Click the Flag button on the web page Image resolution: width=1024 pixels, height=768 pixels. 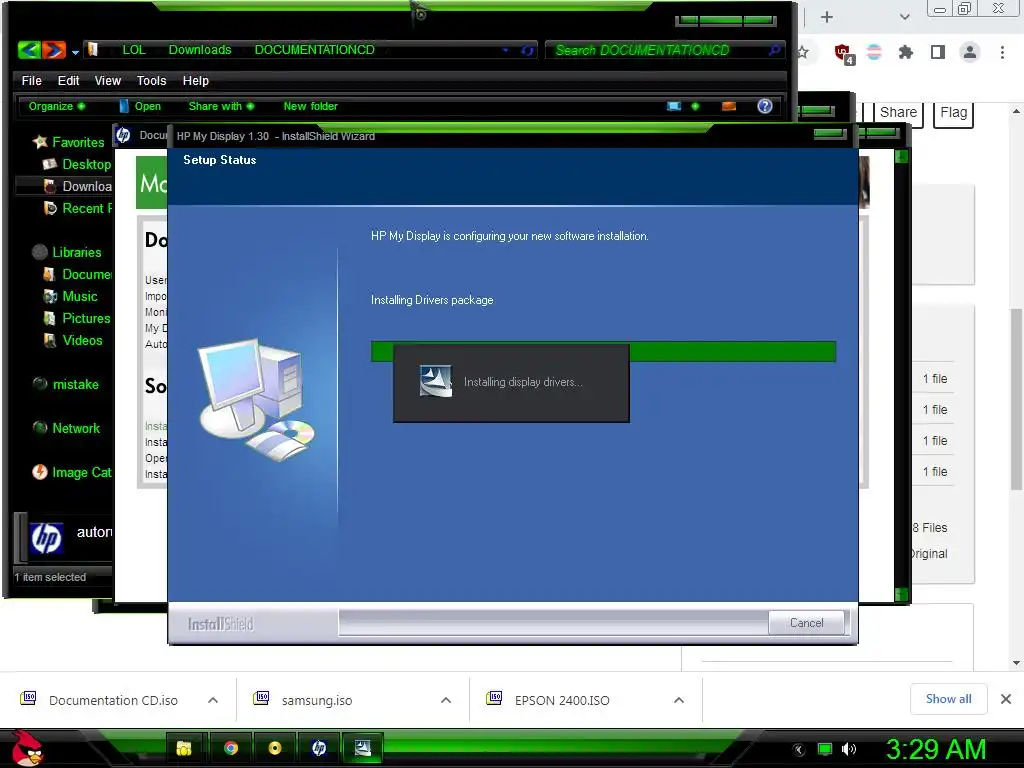click(x=953, y=113)
